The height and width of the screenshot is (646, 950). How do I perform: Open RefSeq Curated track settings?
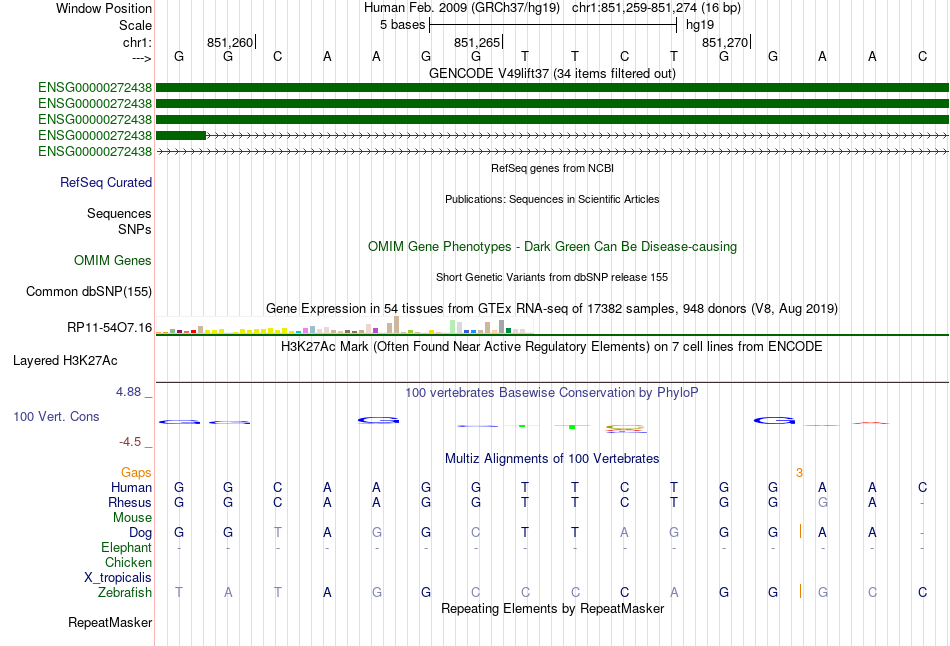click(106, 182)
